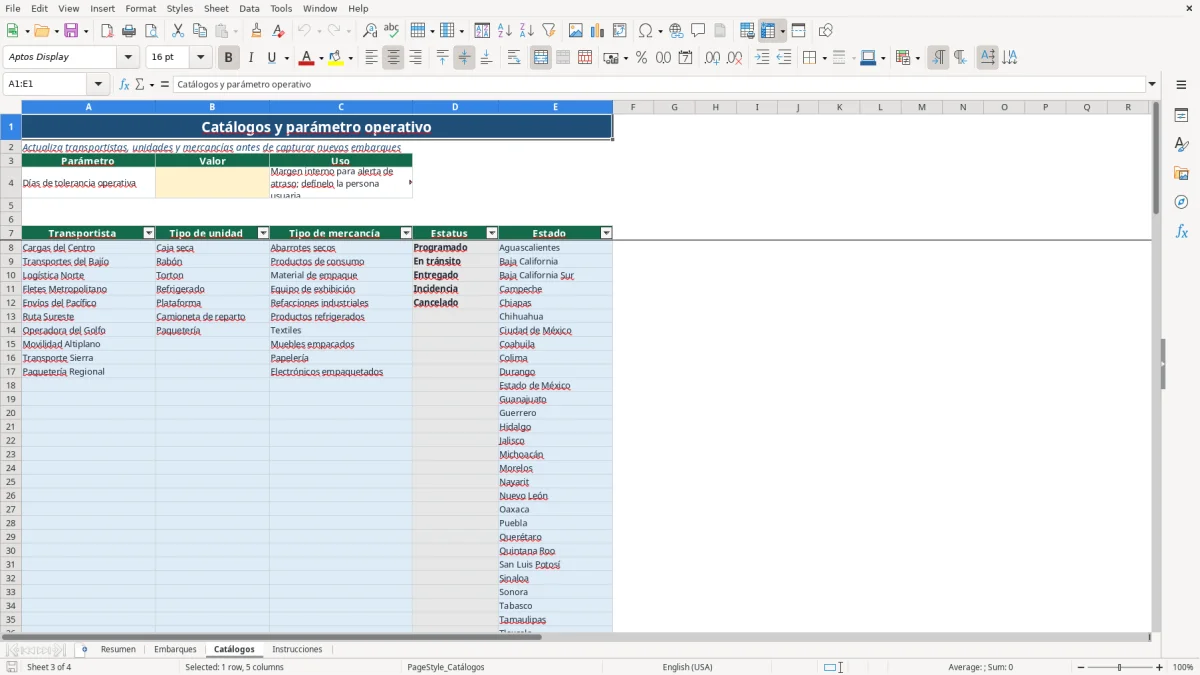The width and height of the screenshot is (1200, 675).
Task: Click the Save document icon
Action: (71, 31)
